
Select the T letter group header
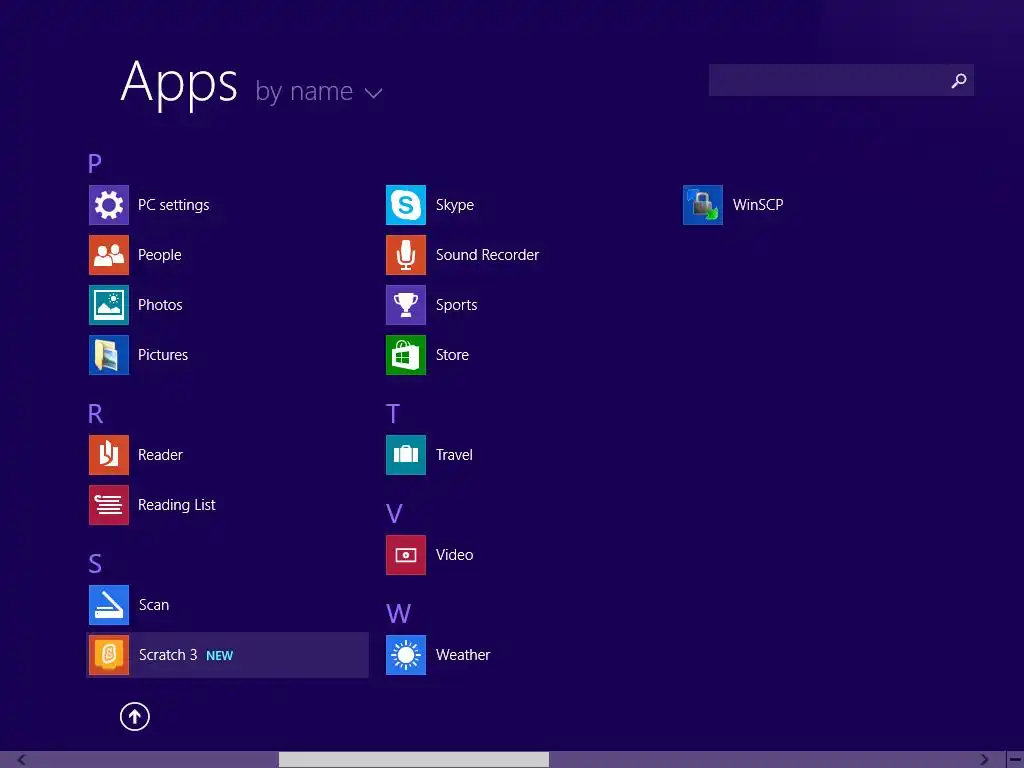point(392,413)
